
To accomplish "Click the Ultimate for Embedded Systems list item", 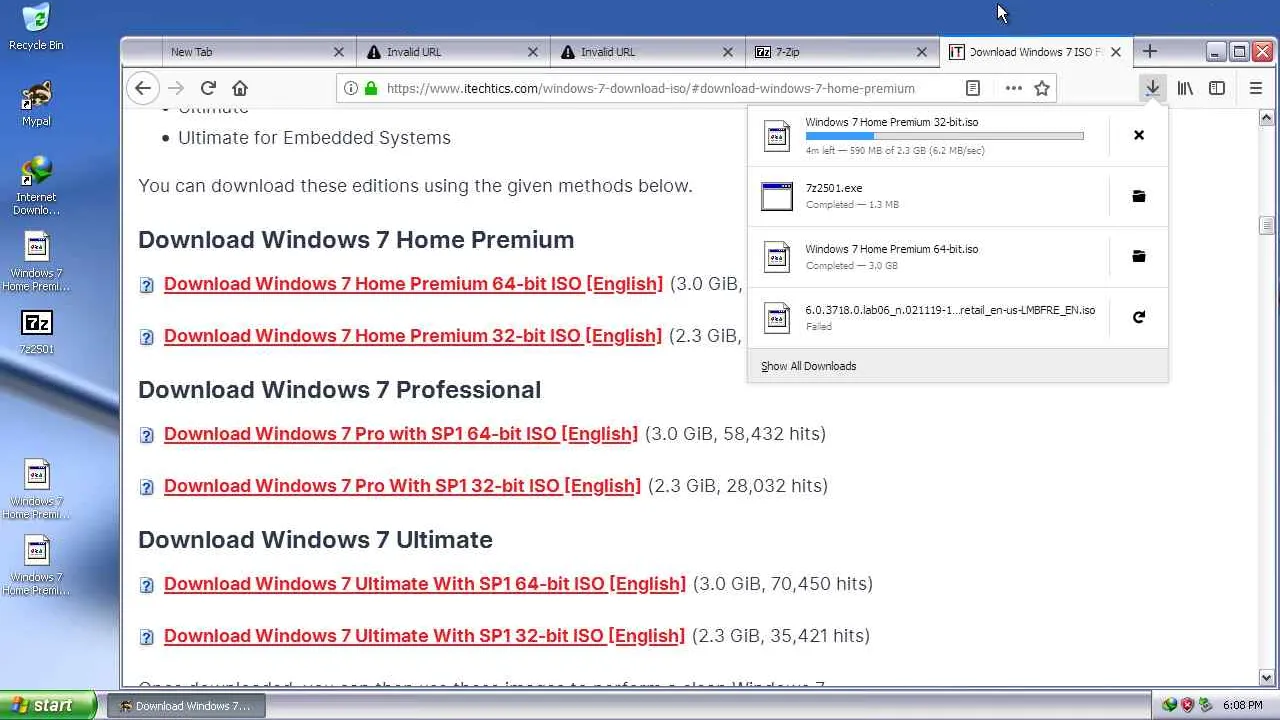I will [x=314, y=138].
